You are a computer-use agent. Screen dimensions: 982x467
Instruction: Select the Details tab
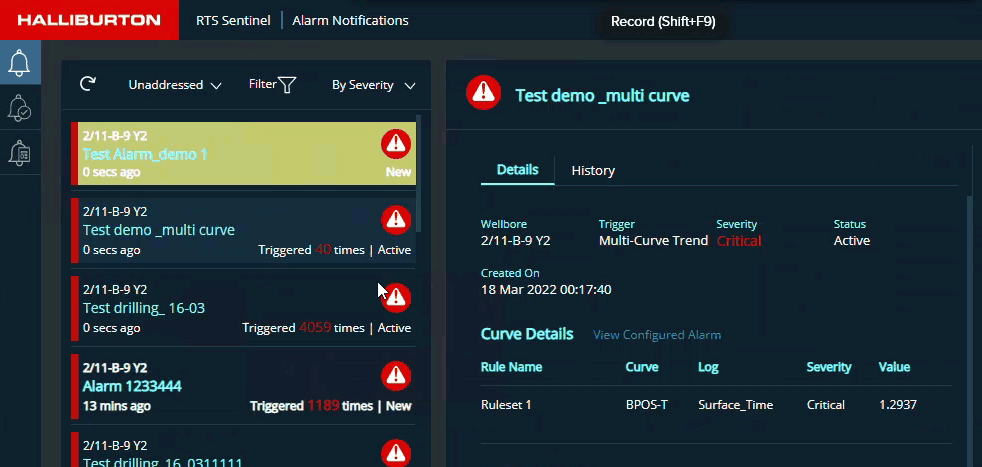tap(517, 170)
